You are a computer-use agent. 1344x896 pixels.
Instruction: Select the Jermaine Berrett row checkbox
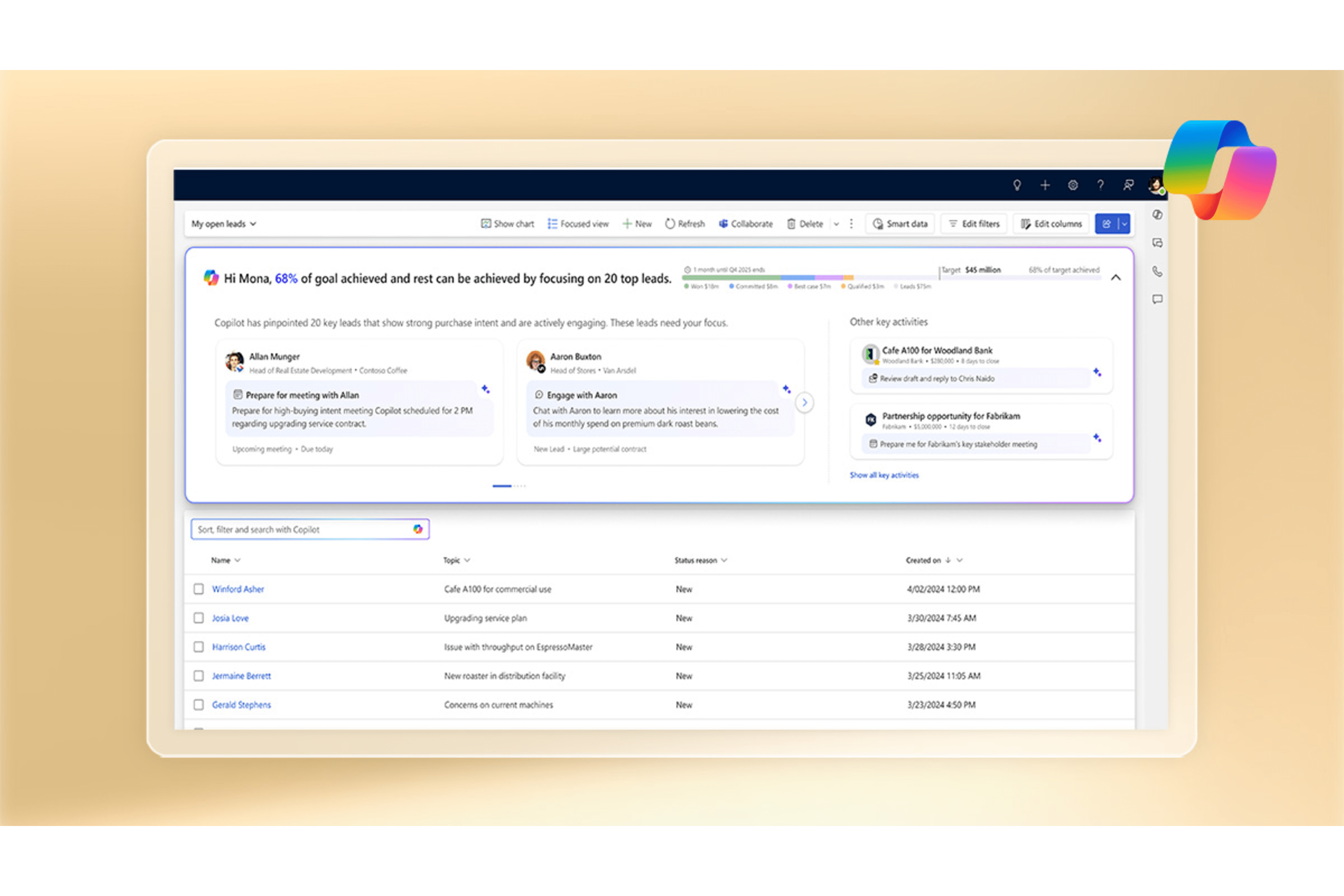point(198,676)
